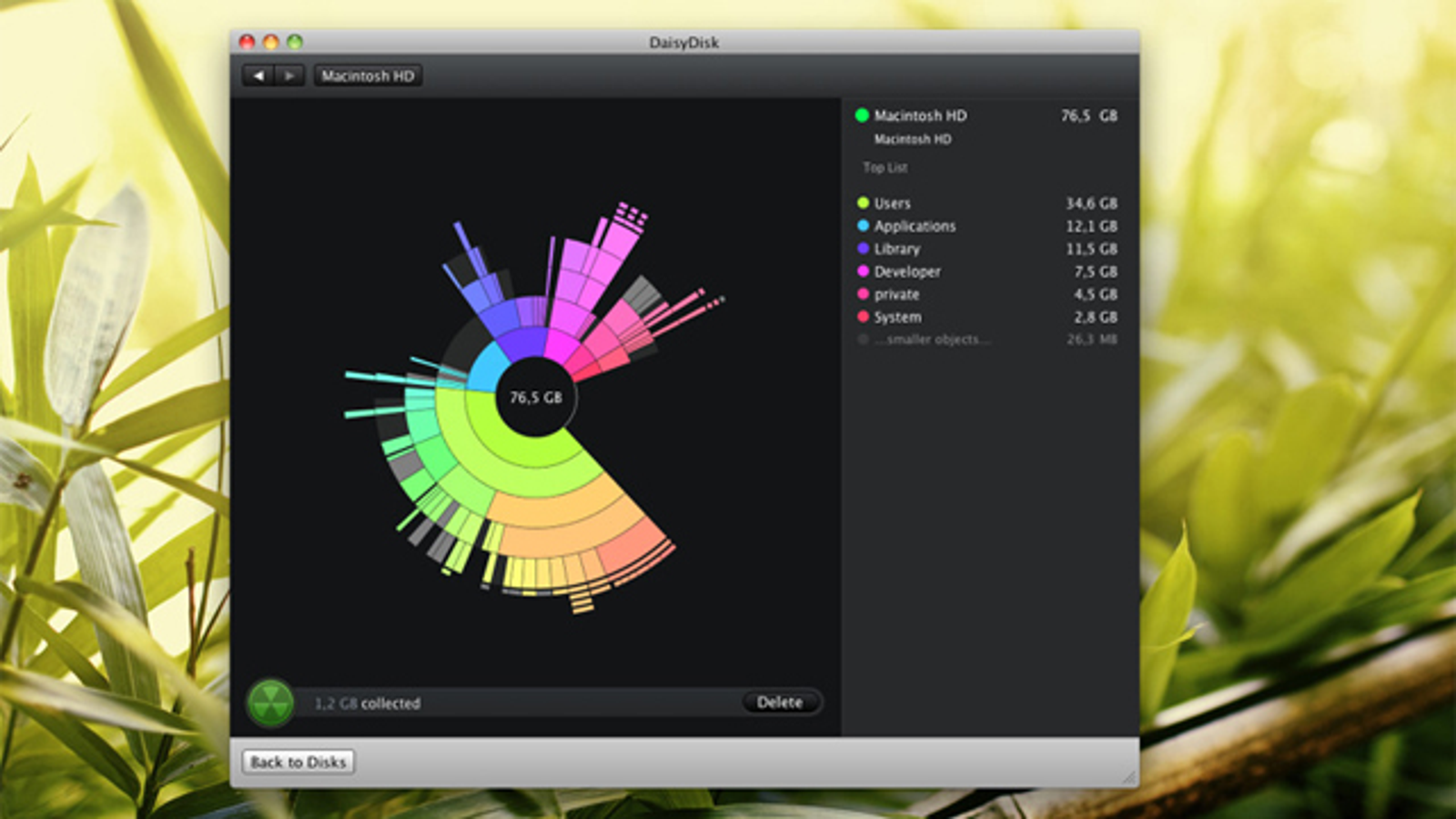This screenshot has height=819, width=1456.
Task: Click the green collector drop target icon
Action: [270, 703]
